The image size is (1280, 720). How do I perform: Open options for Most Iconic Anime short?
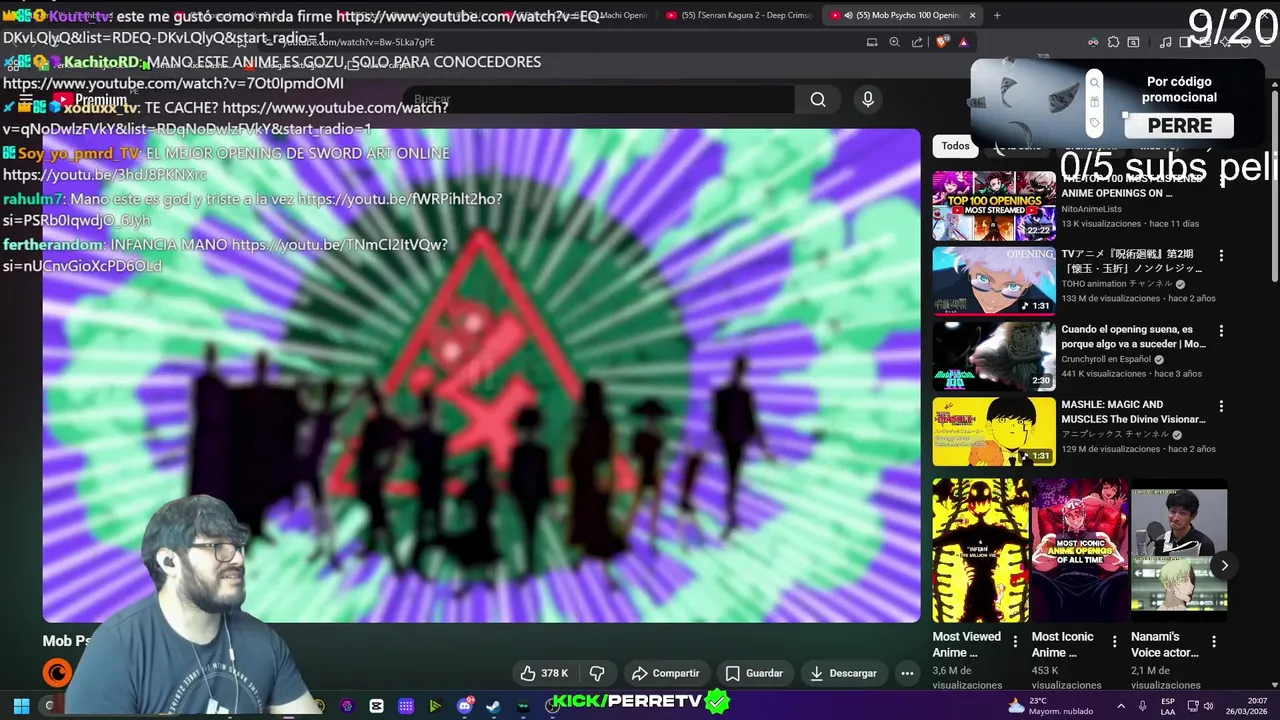coord(1115,641)
